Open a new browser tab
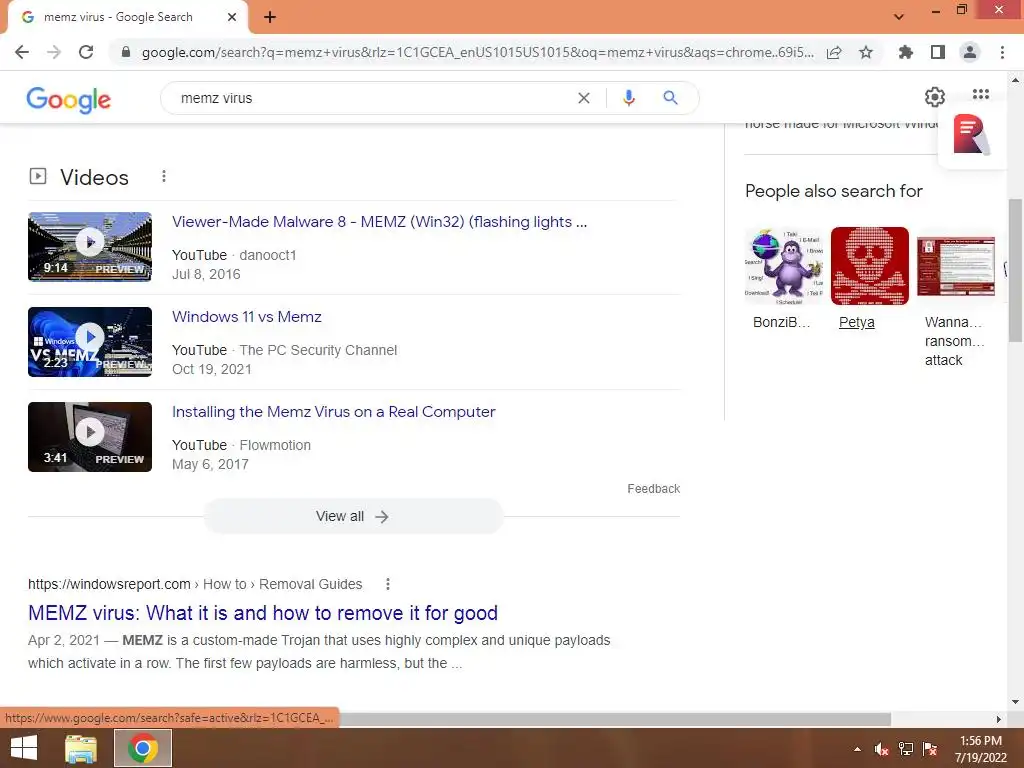Screen dimensions: 1024x768 click(270, 17)
